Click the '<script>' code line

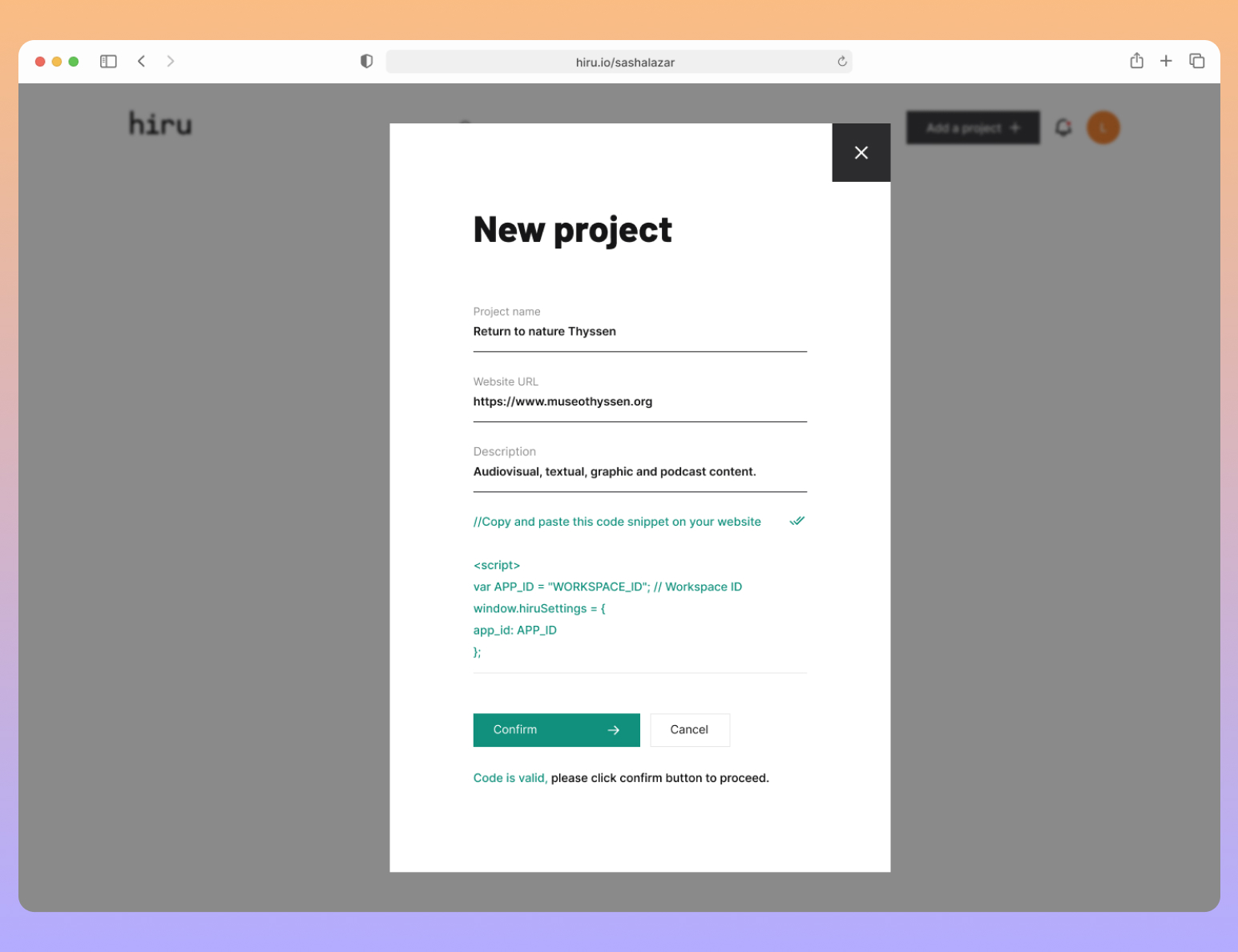[496, 565]
